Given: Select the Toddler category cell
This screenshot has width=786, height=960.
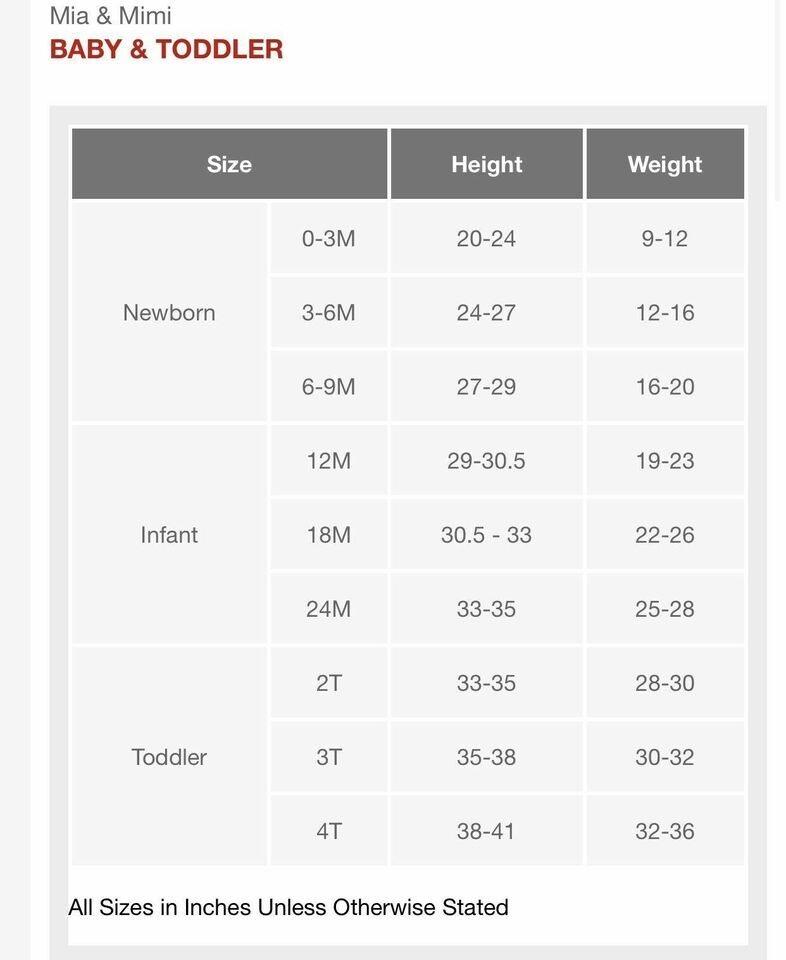Looking at the screenshot, I should [170, 757].
